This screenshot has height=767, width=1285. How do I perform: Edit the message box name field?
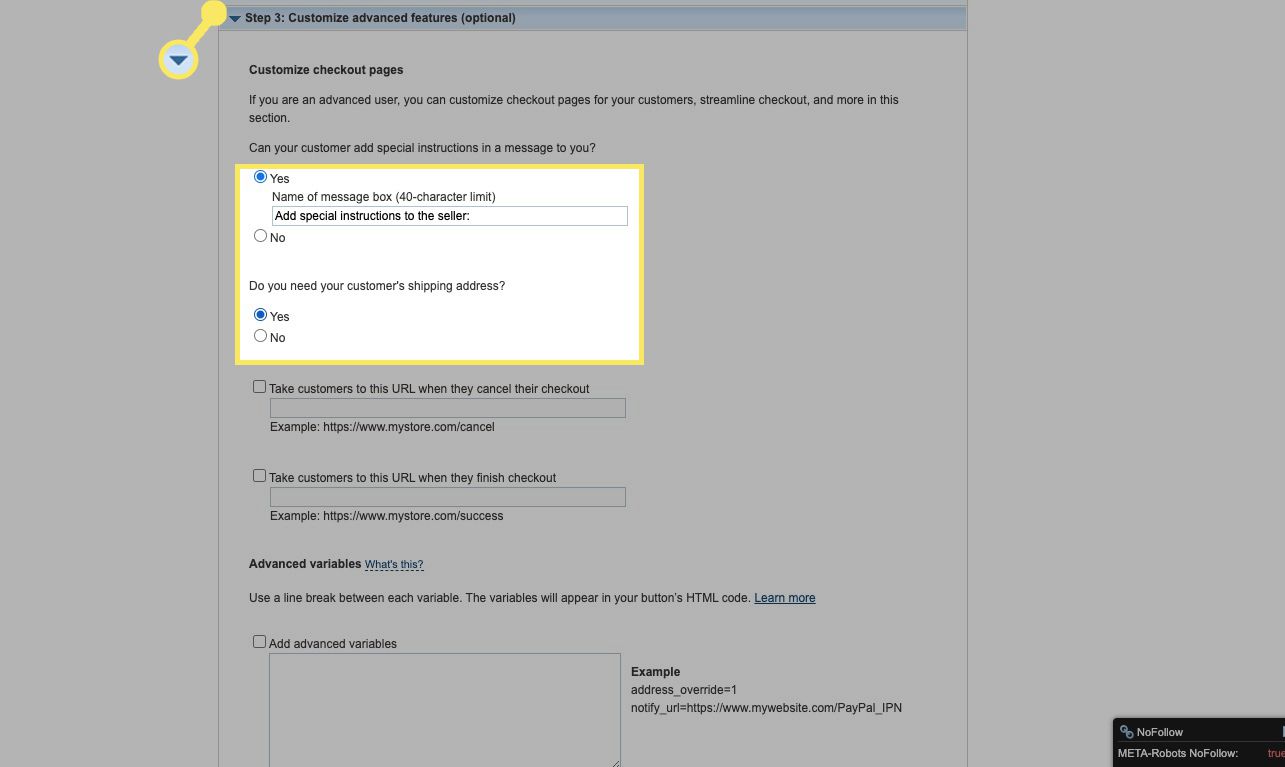(449, 216)
